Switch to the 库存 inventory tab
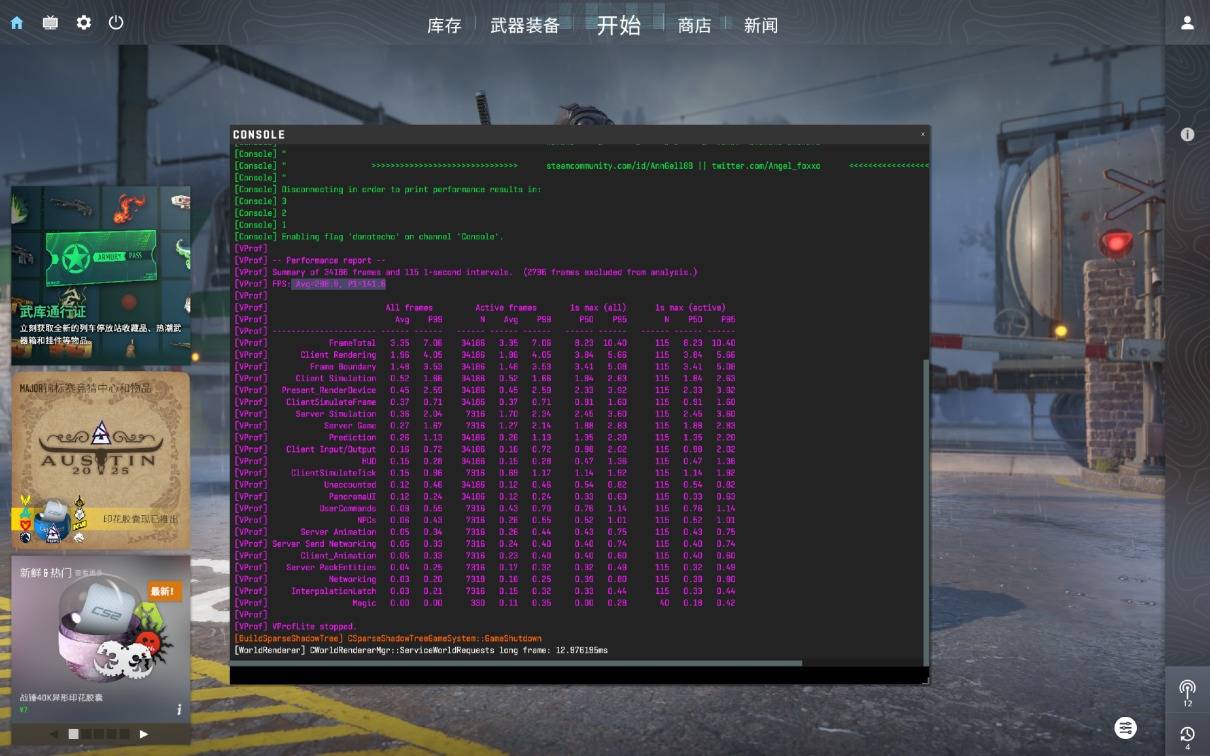 pos(444,26)
